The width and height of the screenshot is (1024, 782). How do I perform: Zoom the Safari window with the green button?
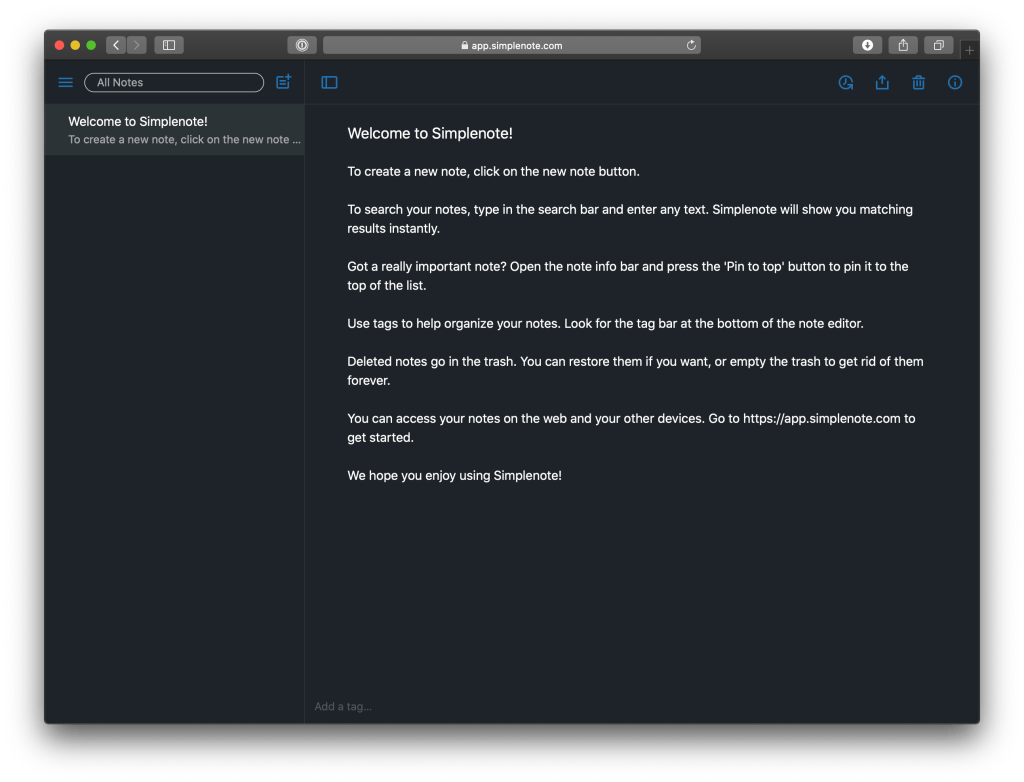point(91,45)
